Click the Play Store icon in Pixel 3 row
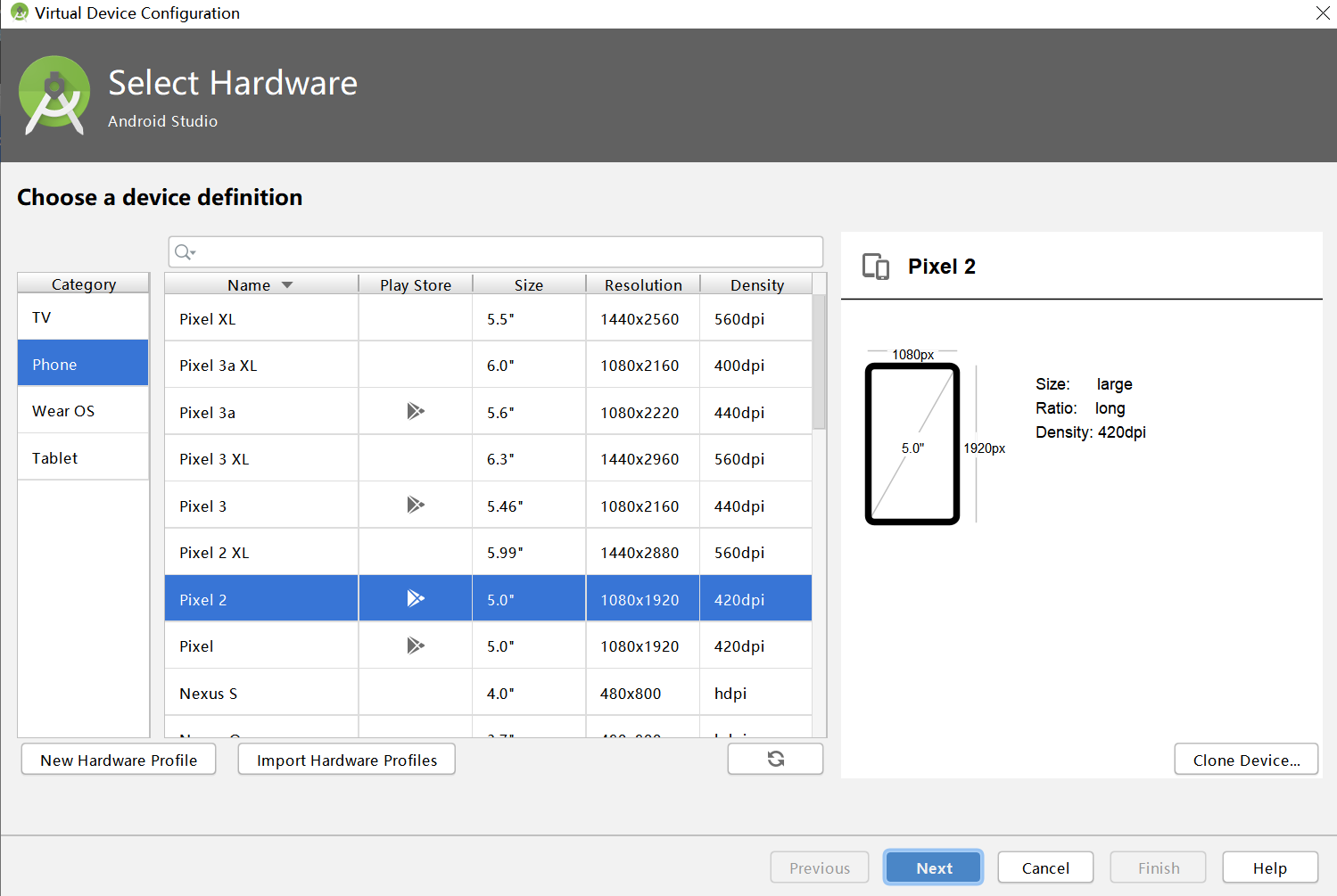Viewport: 1337px width, 896px height. [x=416, y=505]
